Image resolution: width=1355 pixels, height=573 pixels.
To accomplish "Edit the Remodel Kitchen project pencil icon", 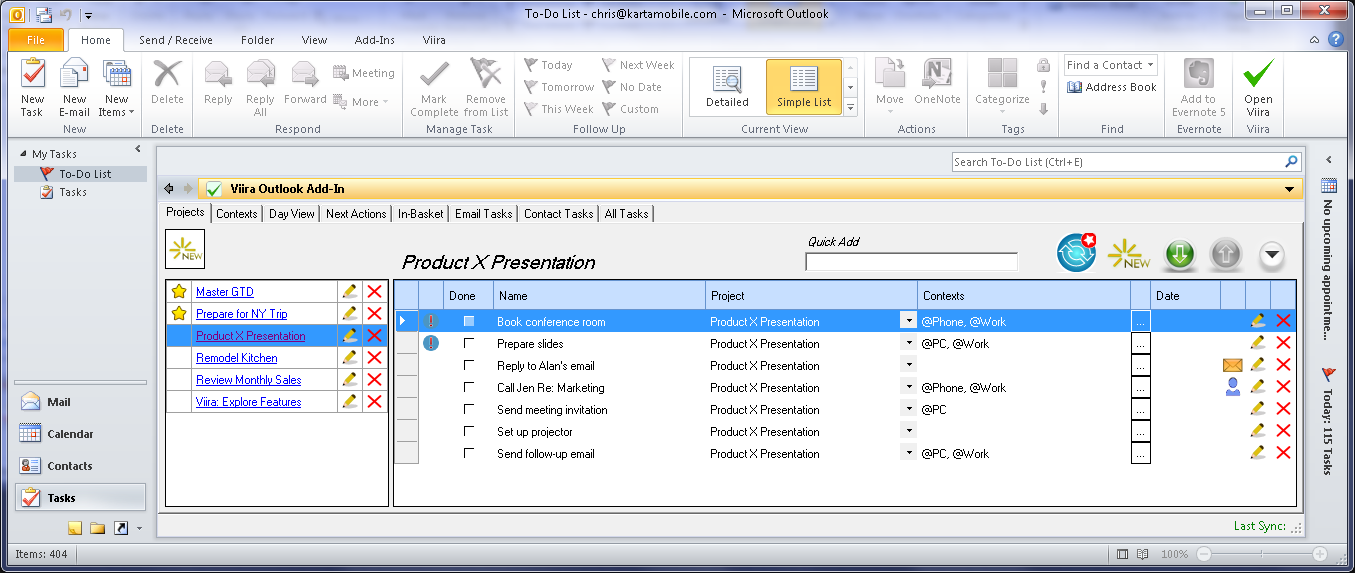I will click(x=349, y=357).
